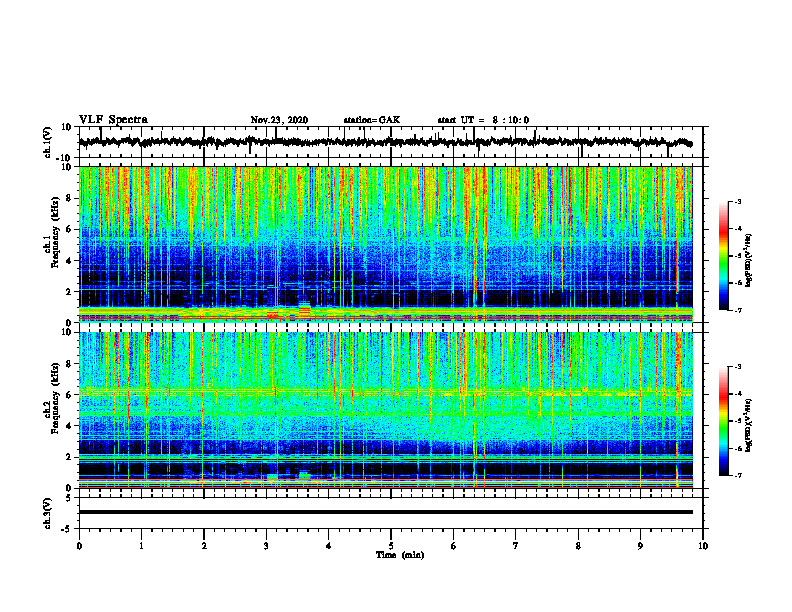Viewport: 792px width, 612px height.
Task: Click time axis tick label "6"
Action: click(454, 546)
